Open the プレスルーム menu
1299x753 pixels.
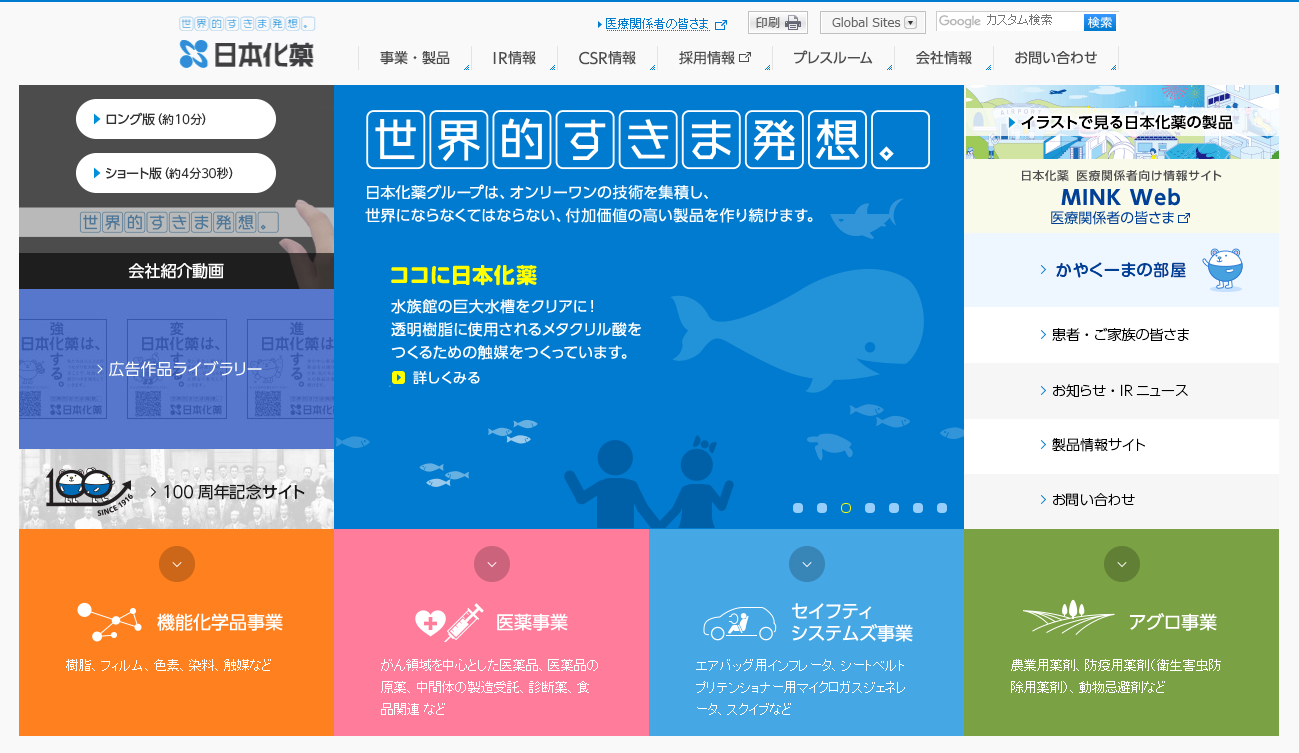pos(832,58)
